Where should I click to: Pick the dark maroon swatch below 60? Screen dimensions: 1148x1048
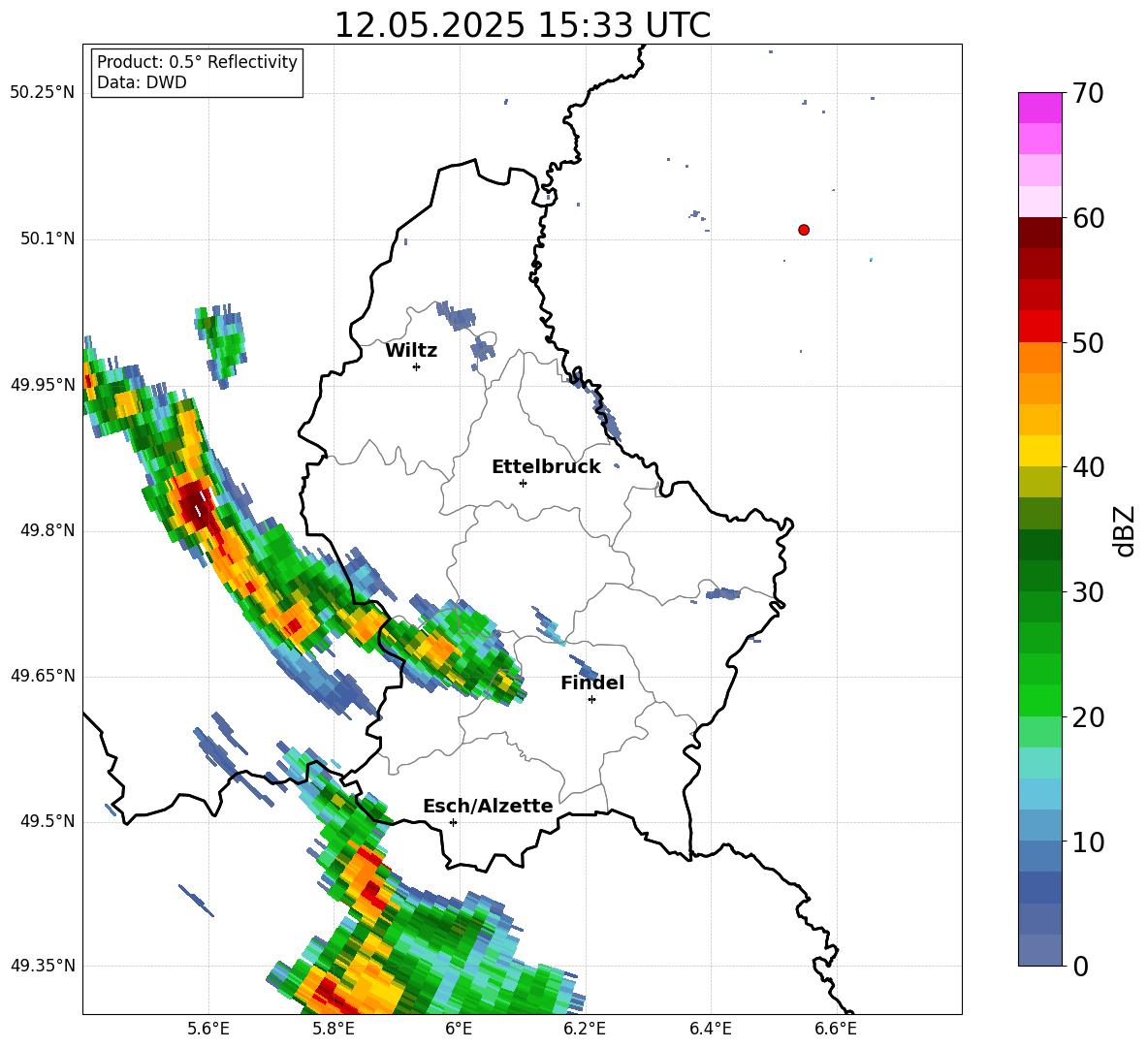tap(1039, 232)
